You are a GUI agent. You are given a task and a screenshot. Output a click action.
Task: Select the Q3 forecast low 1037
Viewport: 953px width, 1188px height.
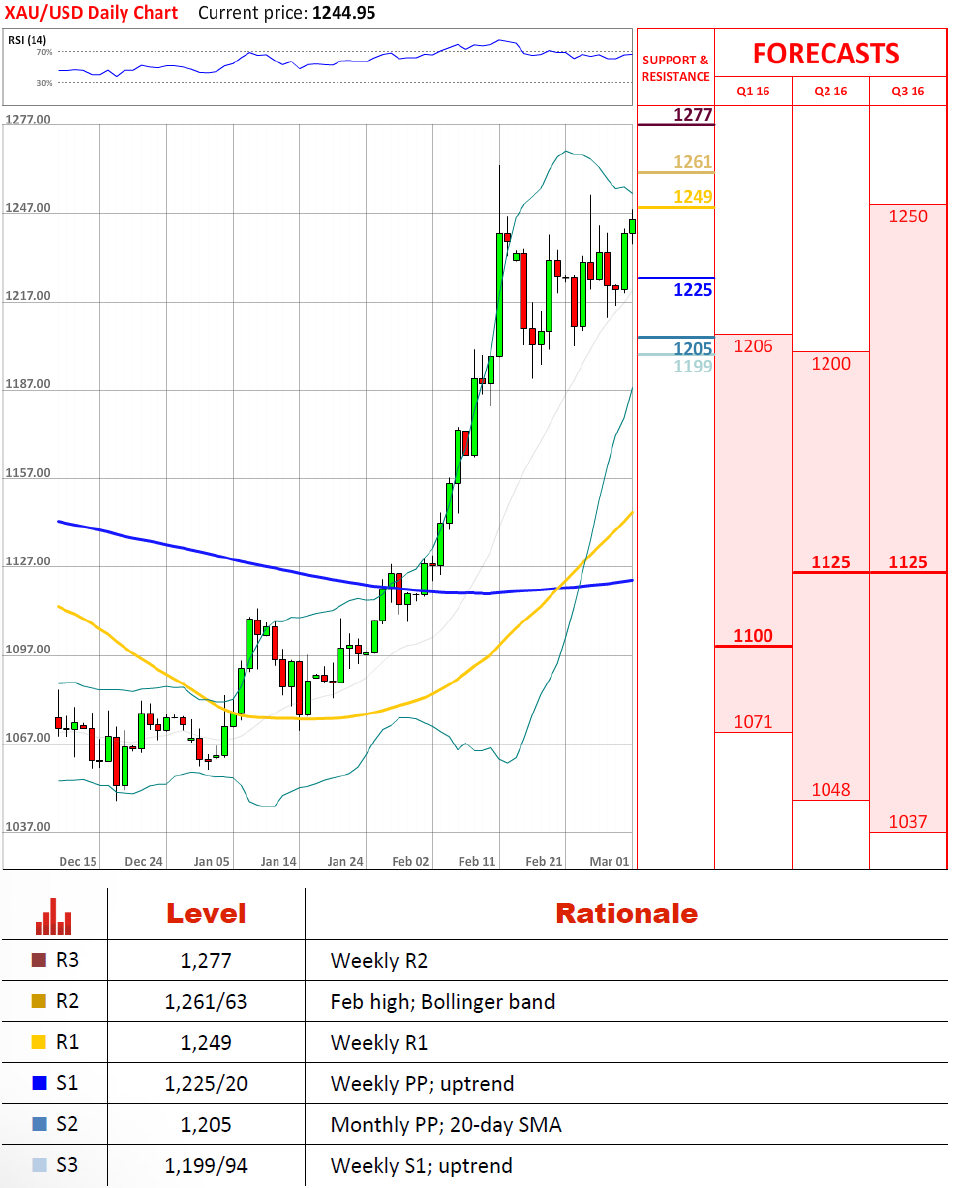(x=908, y=822)
